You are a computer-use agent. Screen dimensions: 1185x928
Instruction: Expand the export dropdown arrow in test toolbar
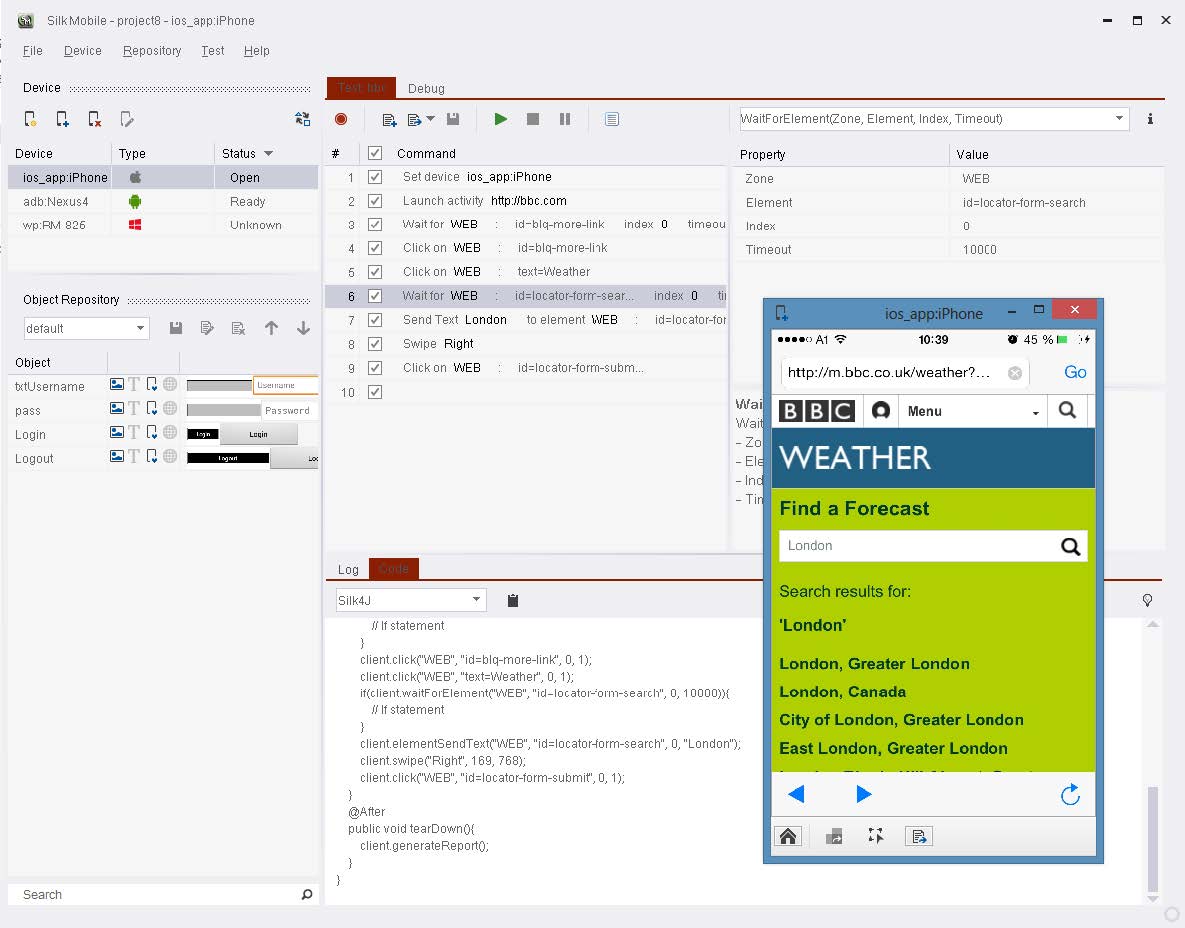[x=430, y=119]
